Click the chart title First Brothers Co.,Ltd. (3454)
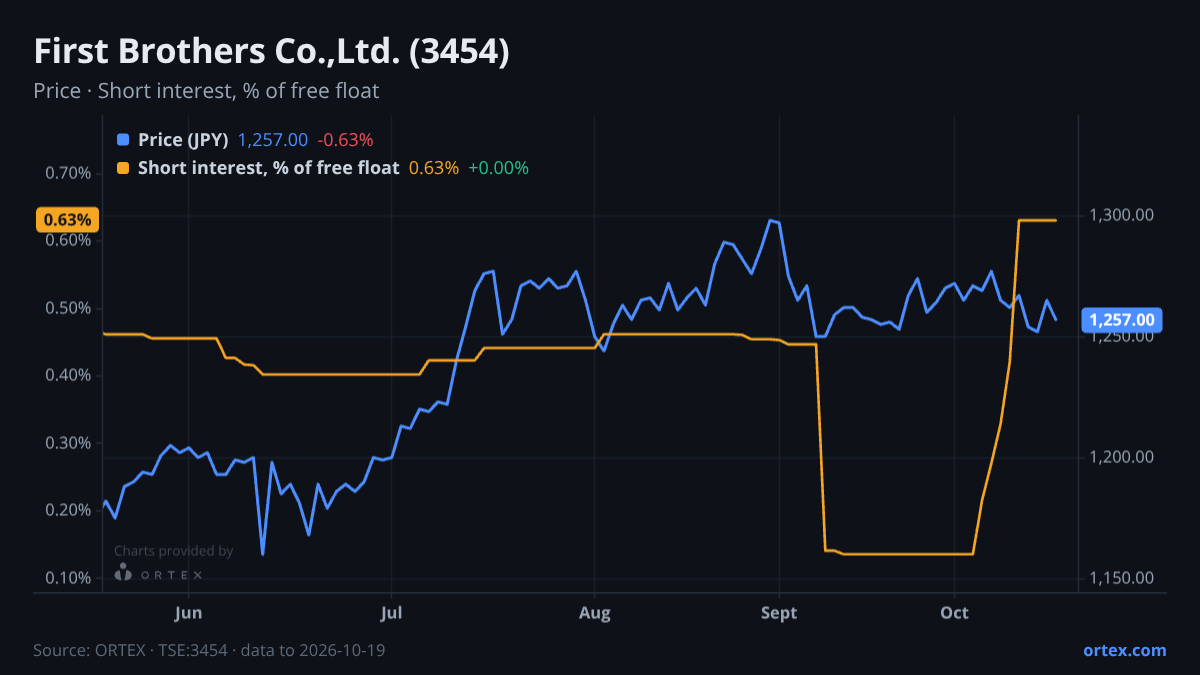 [x=272, y=52]
